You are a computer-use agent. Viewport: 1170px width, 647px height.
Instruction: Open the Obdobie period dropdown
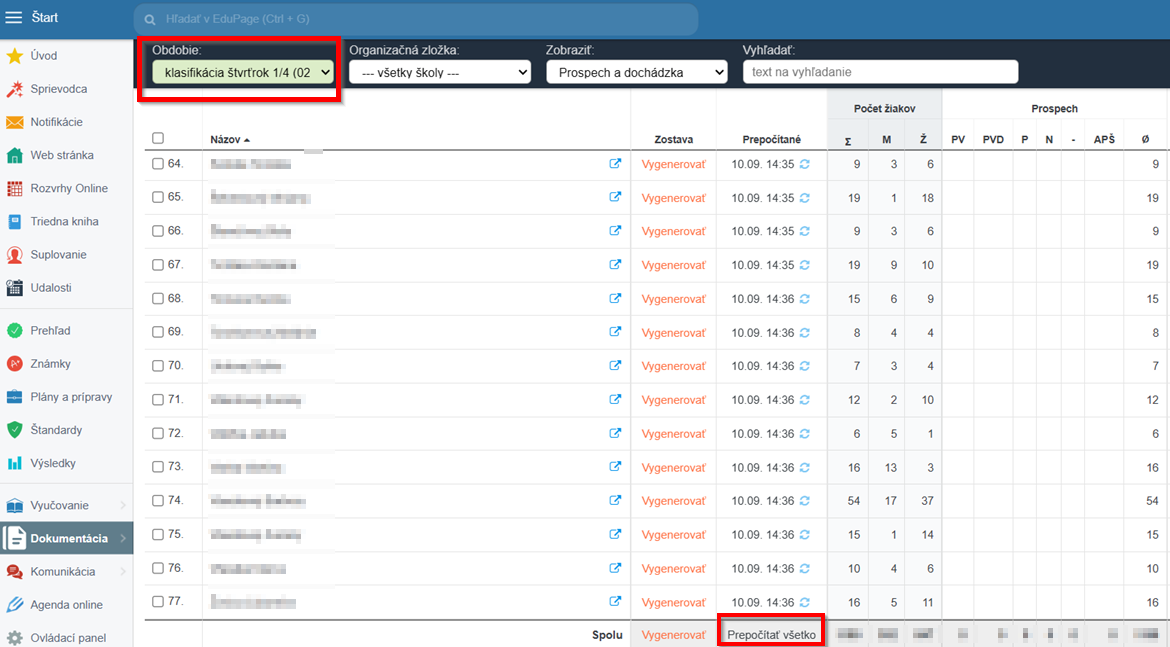click(x=242, y=72)
